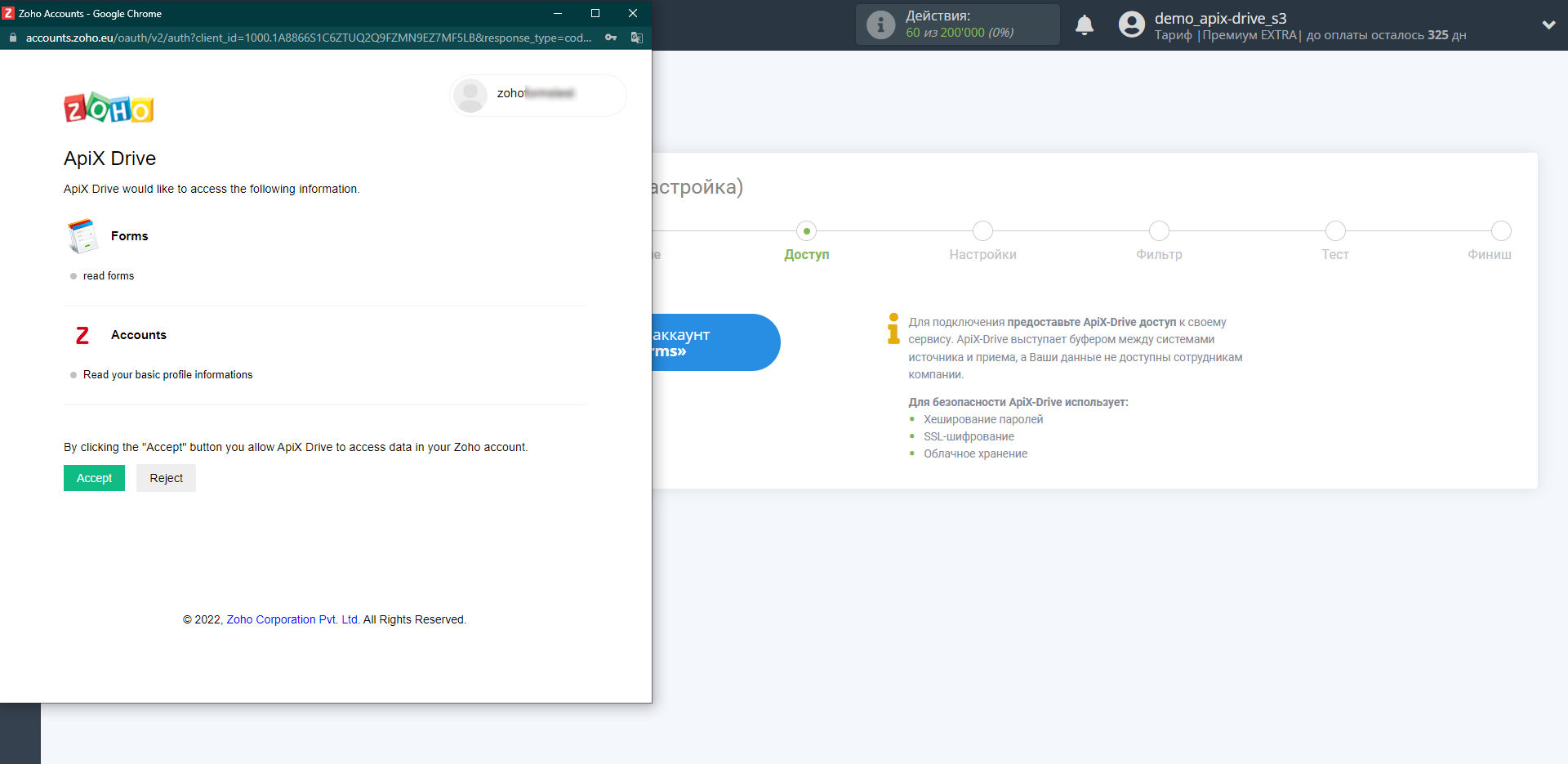Click the Тариф Премиум EXTRA text
Image resolution: width=1568 pixels, height=764 pixels.
[1227, 35]
